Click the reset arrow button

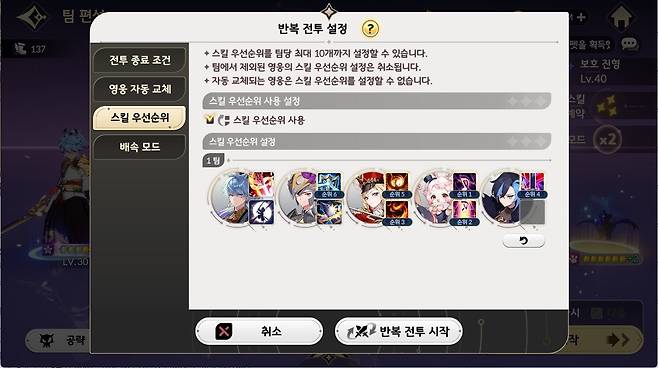click(x=523, y=241)
